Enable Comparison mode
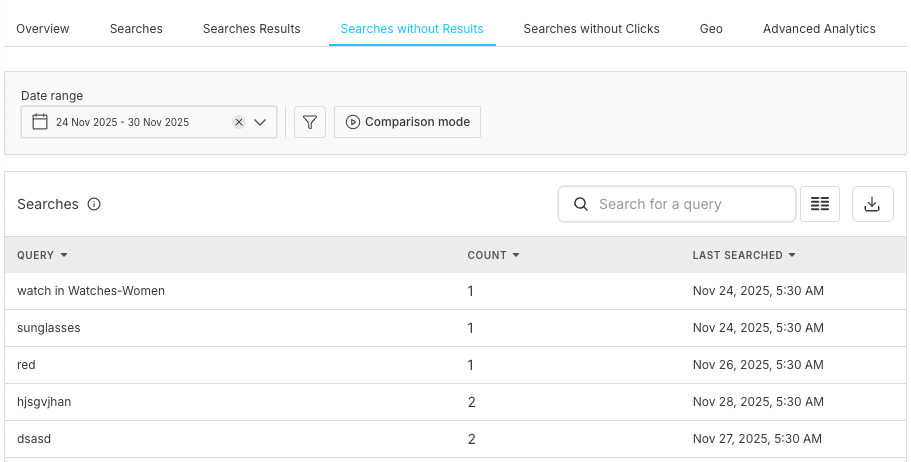The width and height of the screenshot is (911, 462). 407,122
